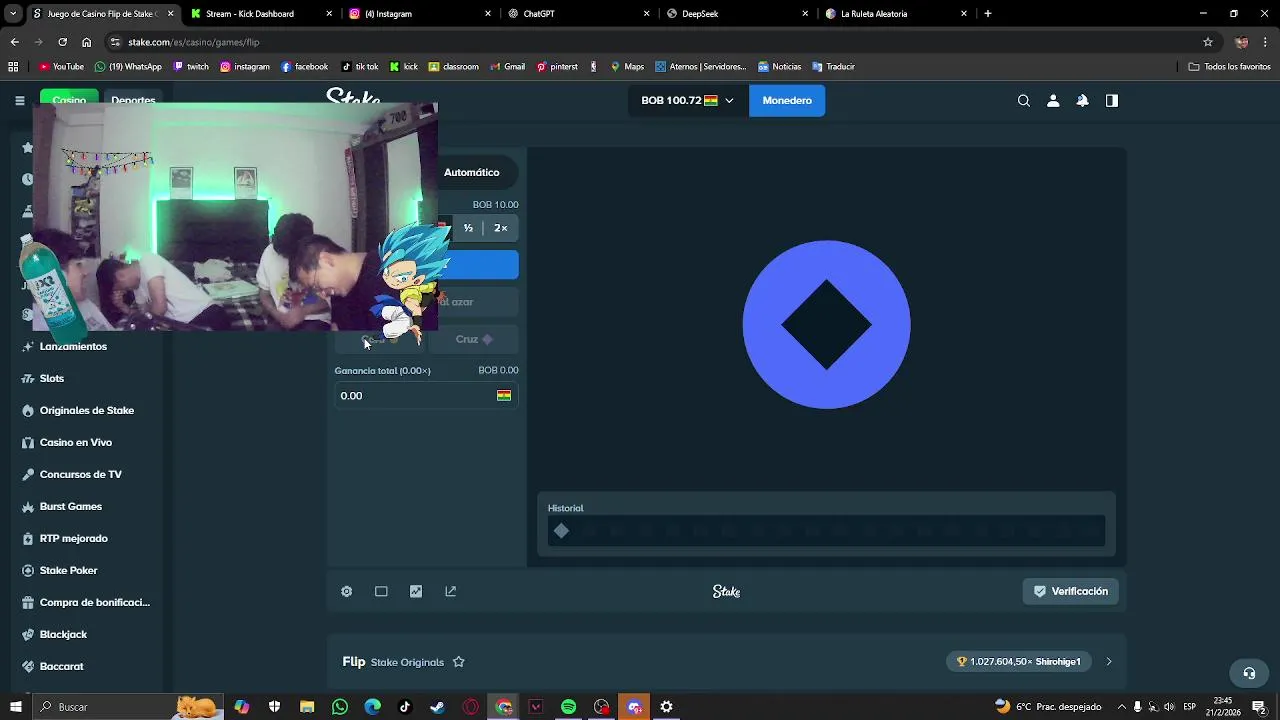The image size is (1280, 720).
Task: Open Steam from the taskbar
Action: point(437,707)
